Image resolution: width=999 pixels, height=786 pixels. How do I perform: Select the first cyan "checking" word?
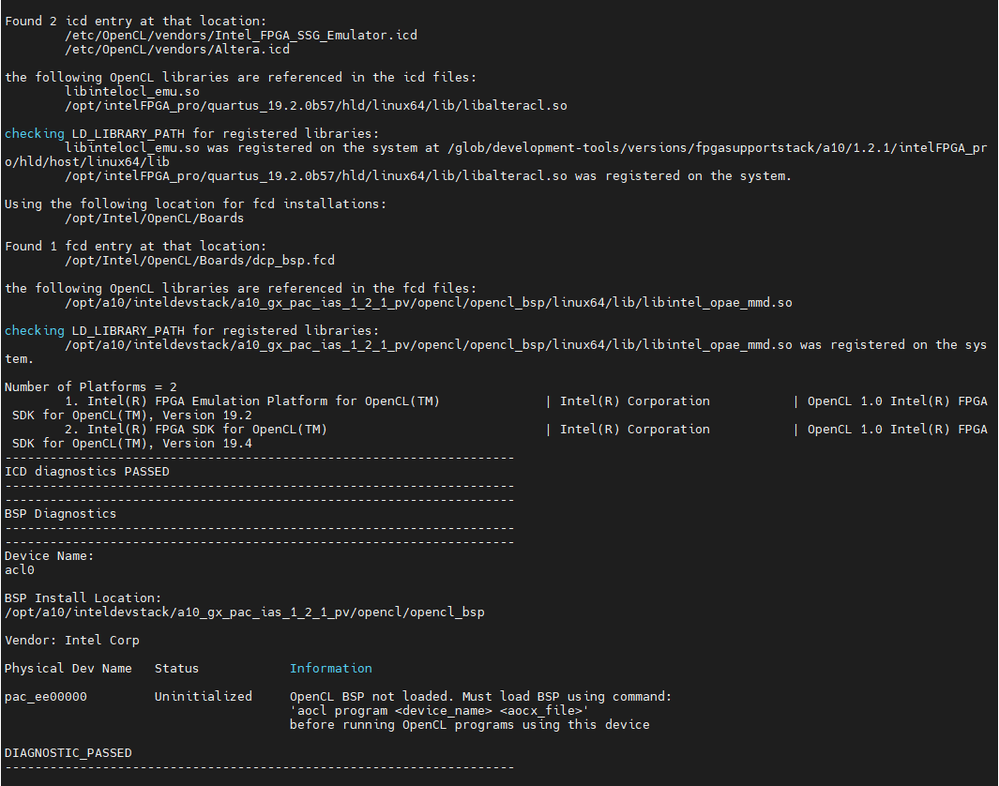click(x=34, y=133)
